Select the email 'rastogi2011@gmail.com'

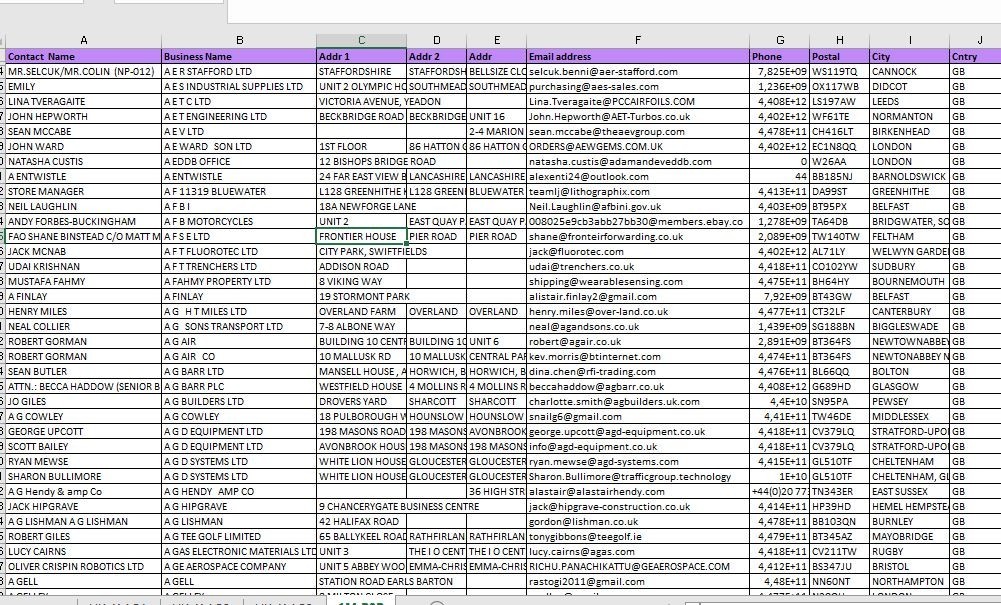(x=638, y=581)
